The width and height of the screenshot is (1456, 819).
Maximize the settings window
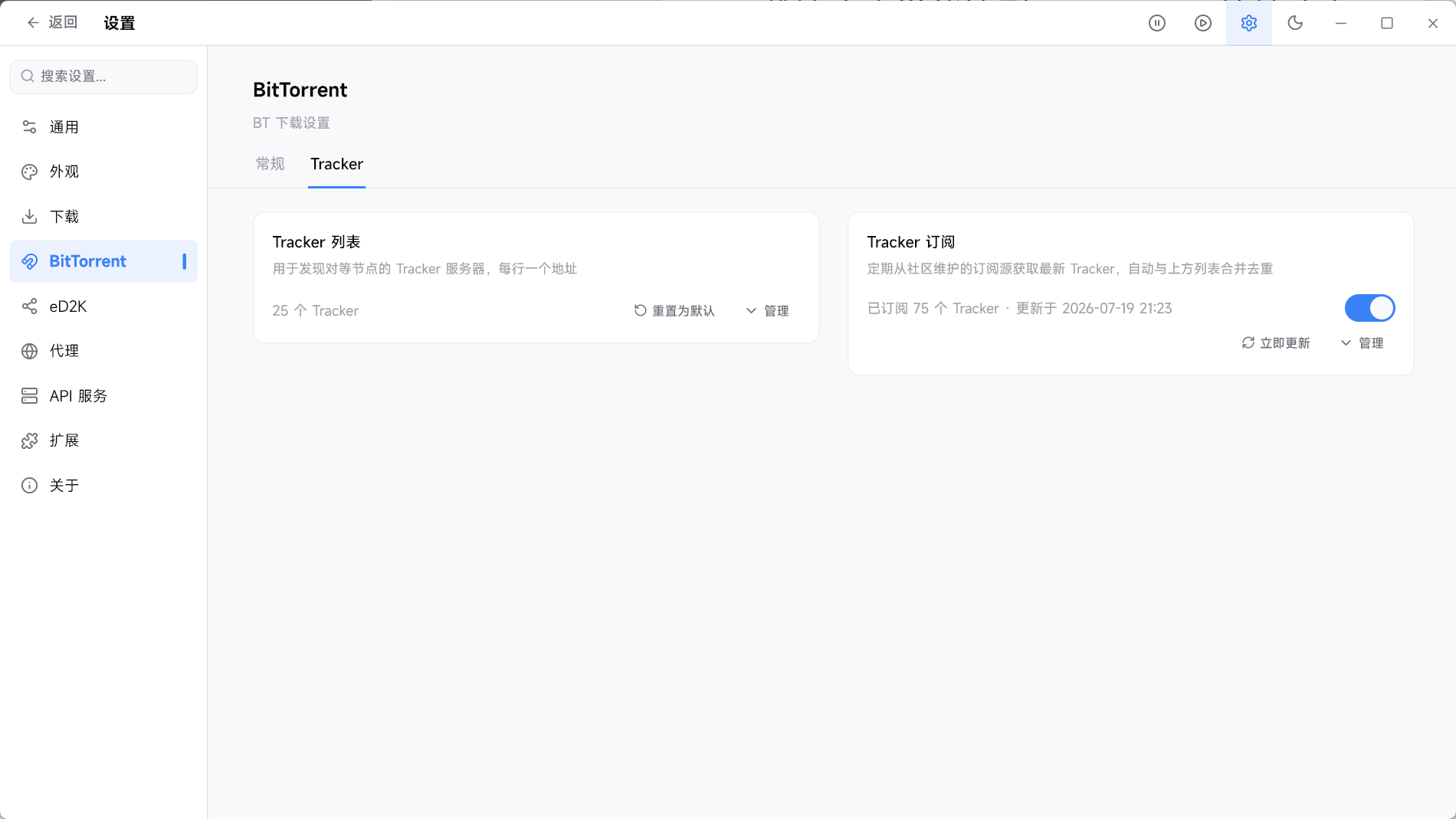pos(1387,23)
